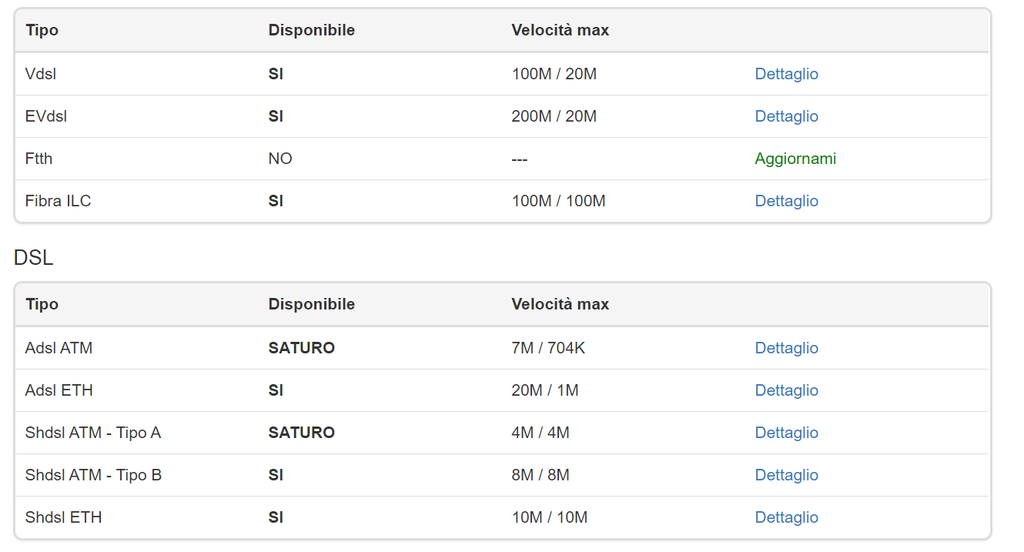The image size is (1024, 552).
Task: Select SATURO status in Adsl ATM row
Action: point(301,348)
